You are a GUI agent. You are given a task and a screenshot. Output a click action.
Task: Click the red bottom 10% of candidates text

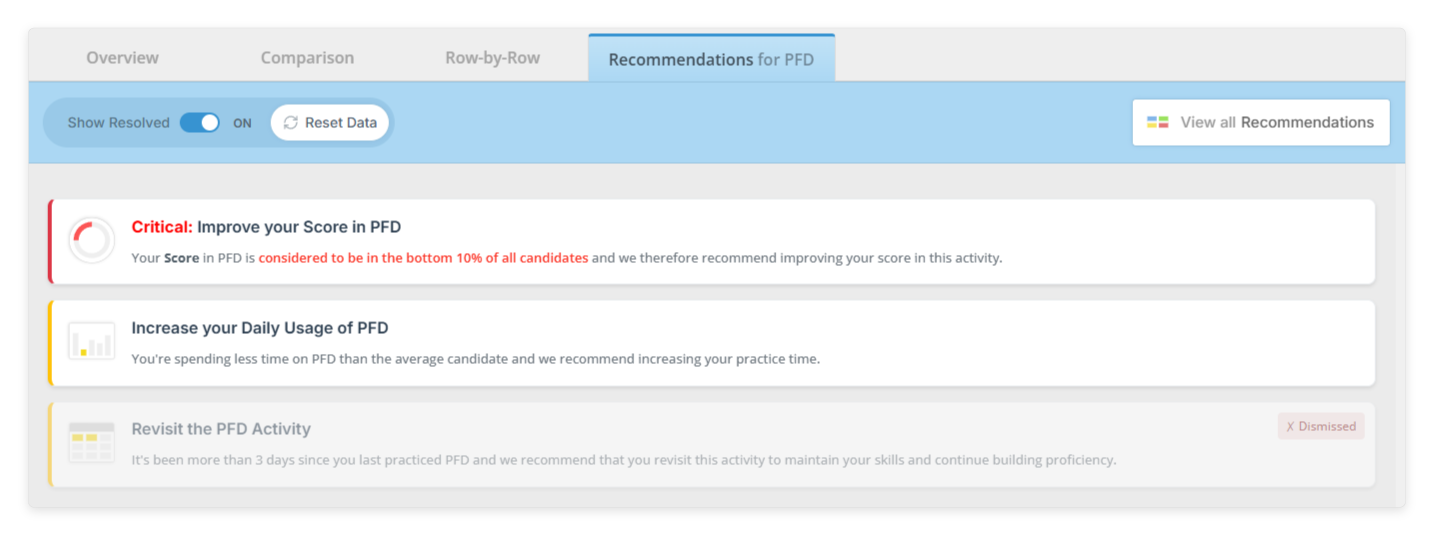point(423,258)
